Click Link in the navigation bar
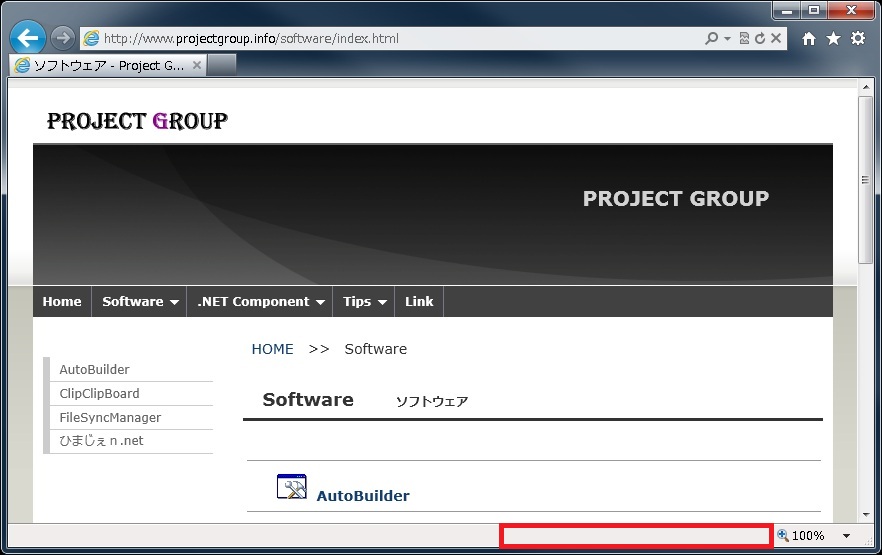Screen dimensions: 882x555 coord(419,302)
